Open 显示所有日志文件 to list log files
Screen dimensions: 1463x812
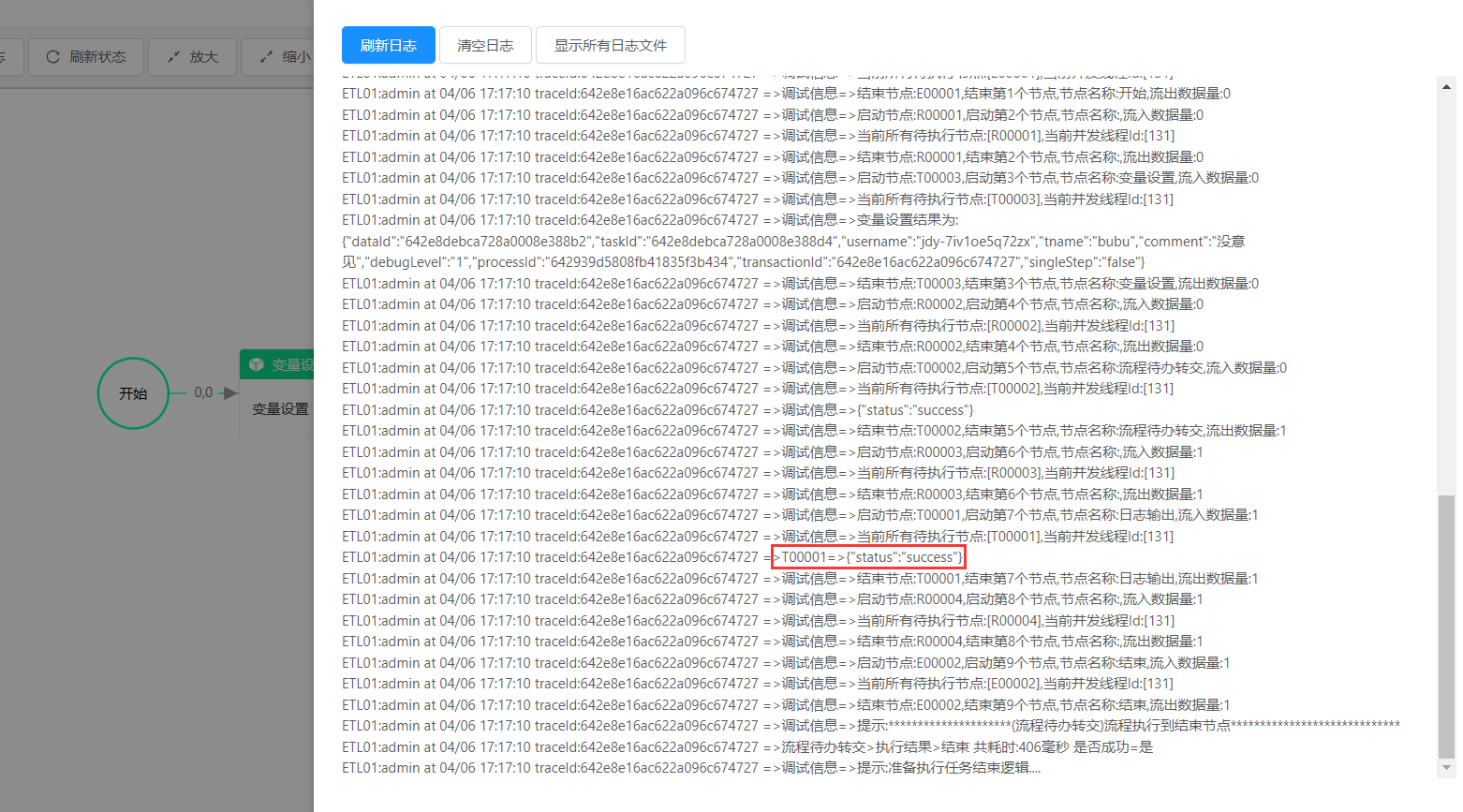(610, 45)
